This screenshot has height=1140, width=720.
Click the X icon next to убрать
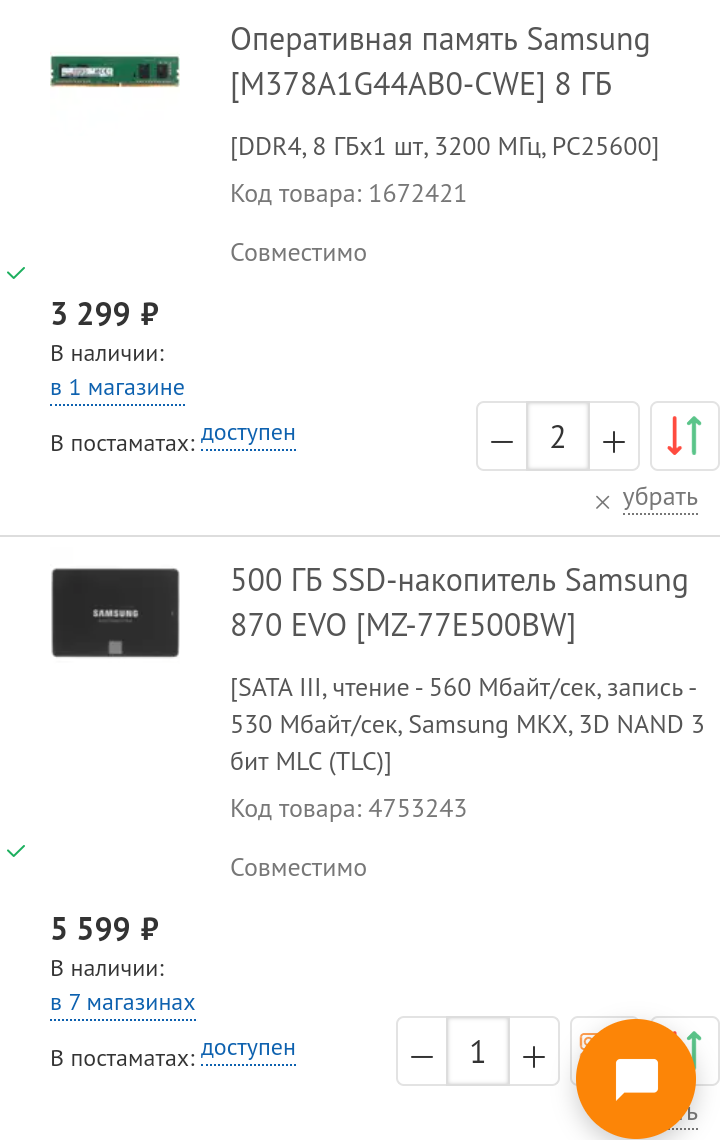click(602, 502)
